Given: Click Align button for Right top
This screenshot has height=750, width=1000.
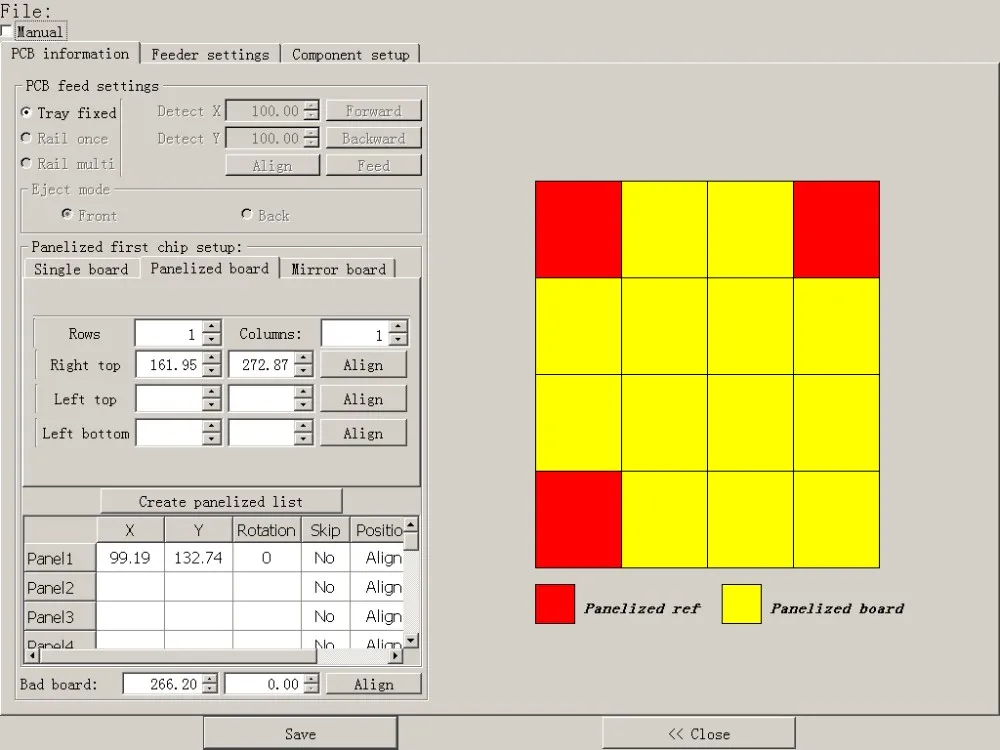Looking at the screenshot, I should click(x=363, y=365).
